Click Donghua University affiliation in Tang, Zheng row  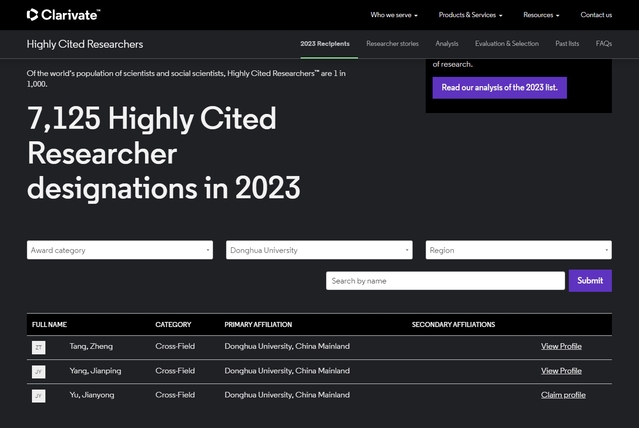coord(287,346)
